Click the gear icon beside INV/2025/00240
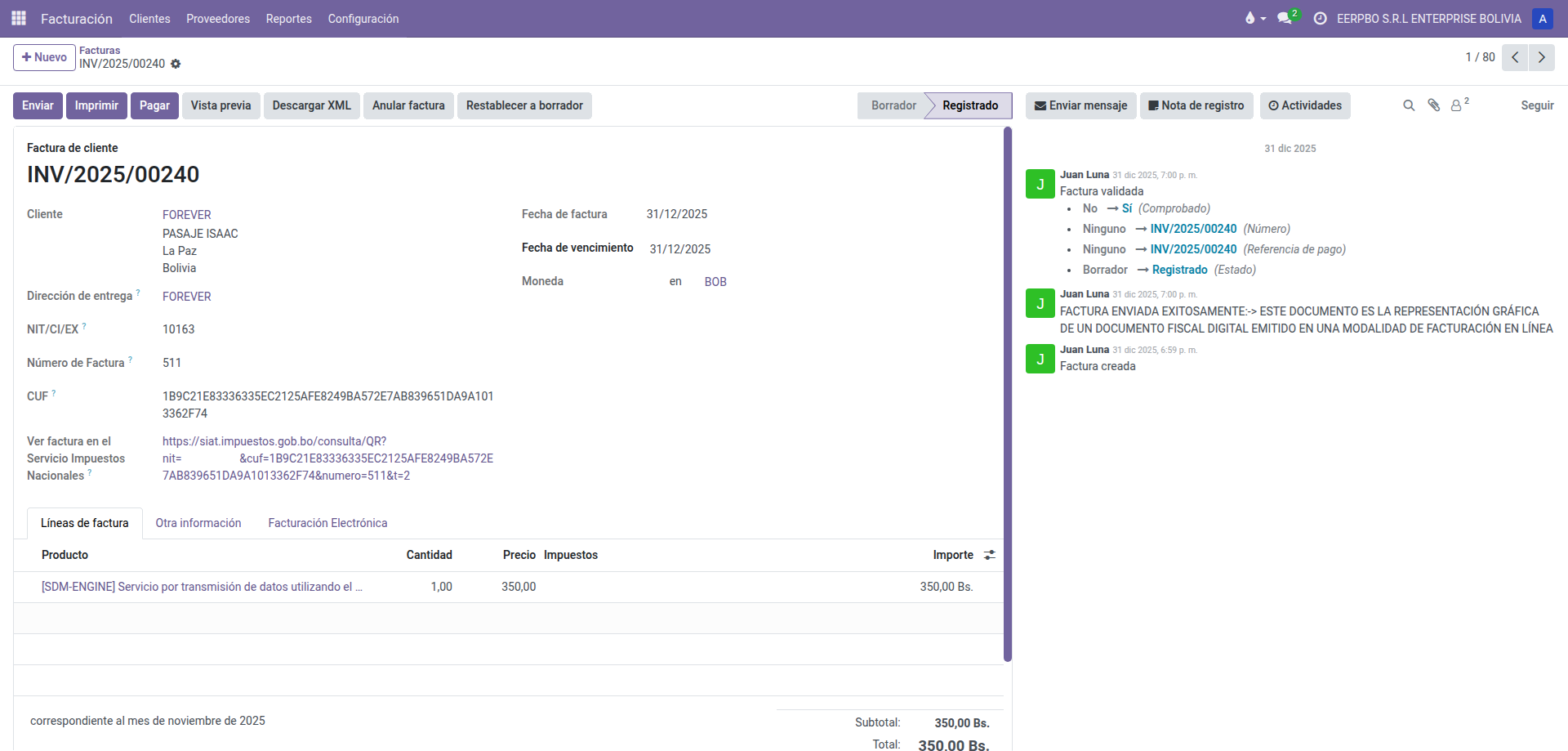 pos(176,64)
